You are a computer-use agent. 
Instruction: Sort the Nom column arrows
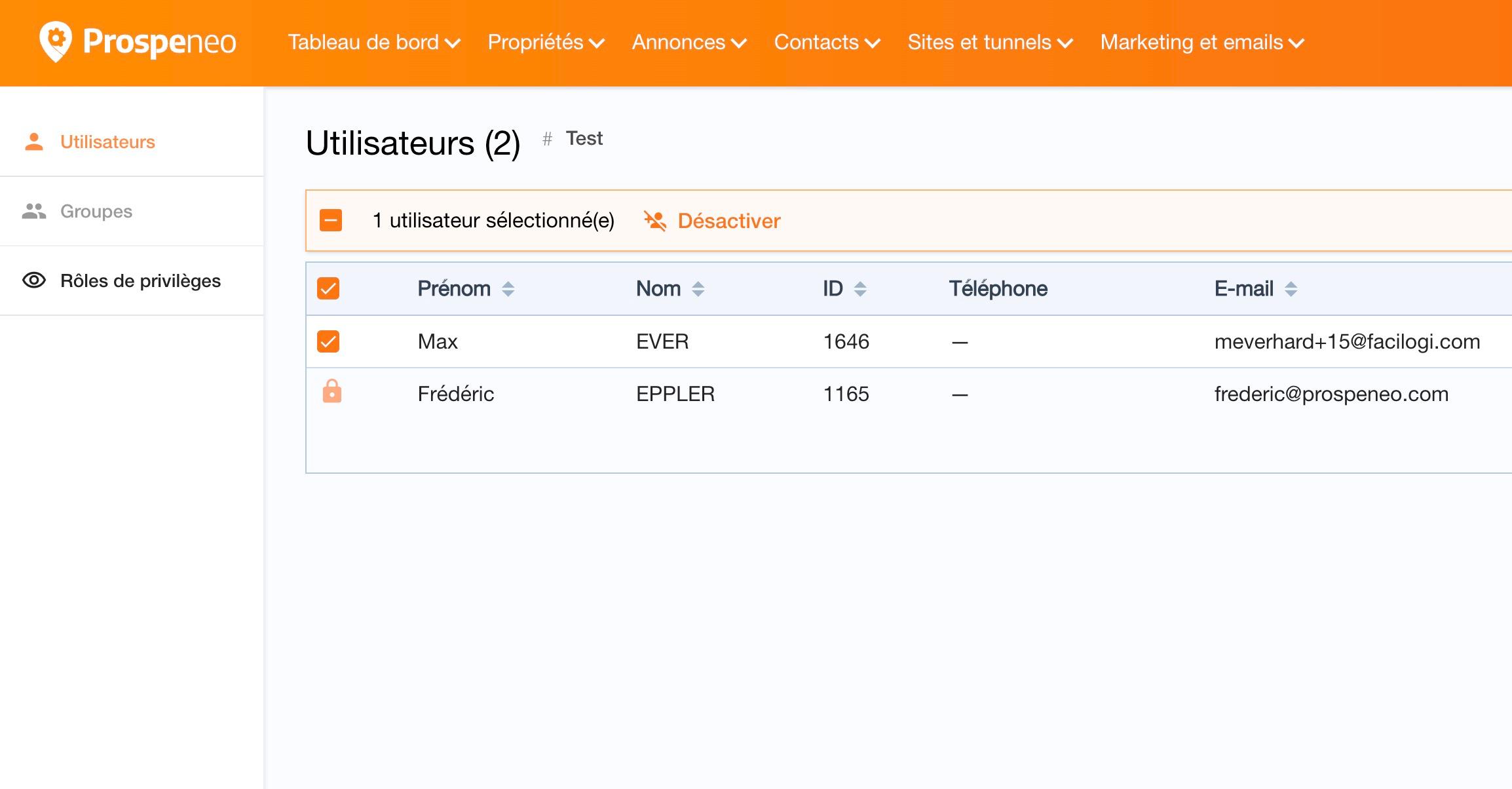[x=698, y=289]
